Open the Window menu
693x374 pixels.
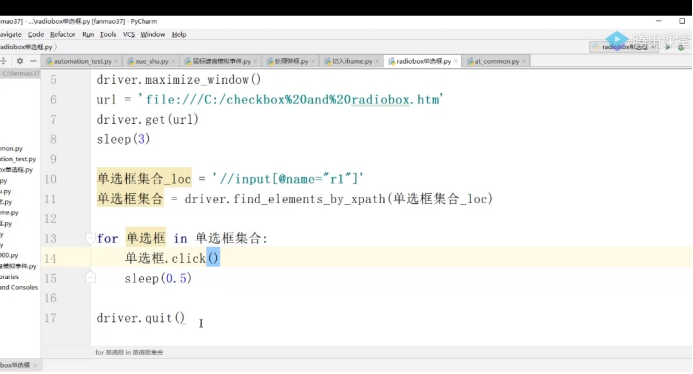pyautogui.click(x=152, y=34)
